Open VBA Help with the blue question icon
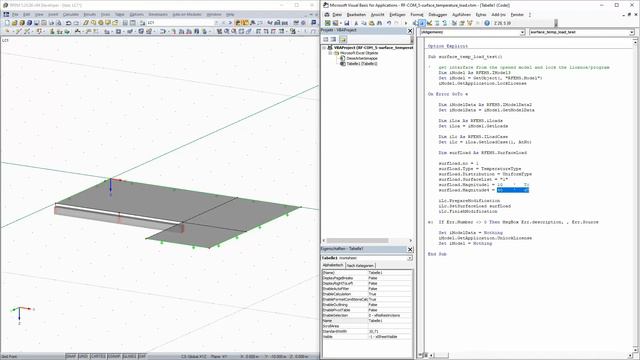 pyautogui.click(x=487, y=23)
